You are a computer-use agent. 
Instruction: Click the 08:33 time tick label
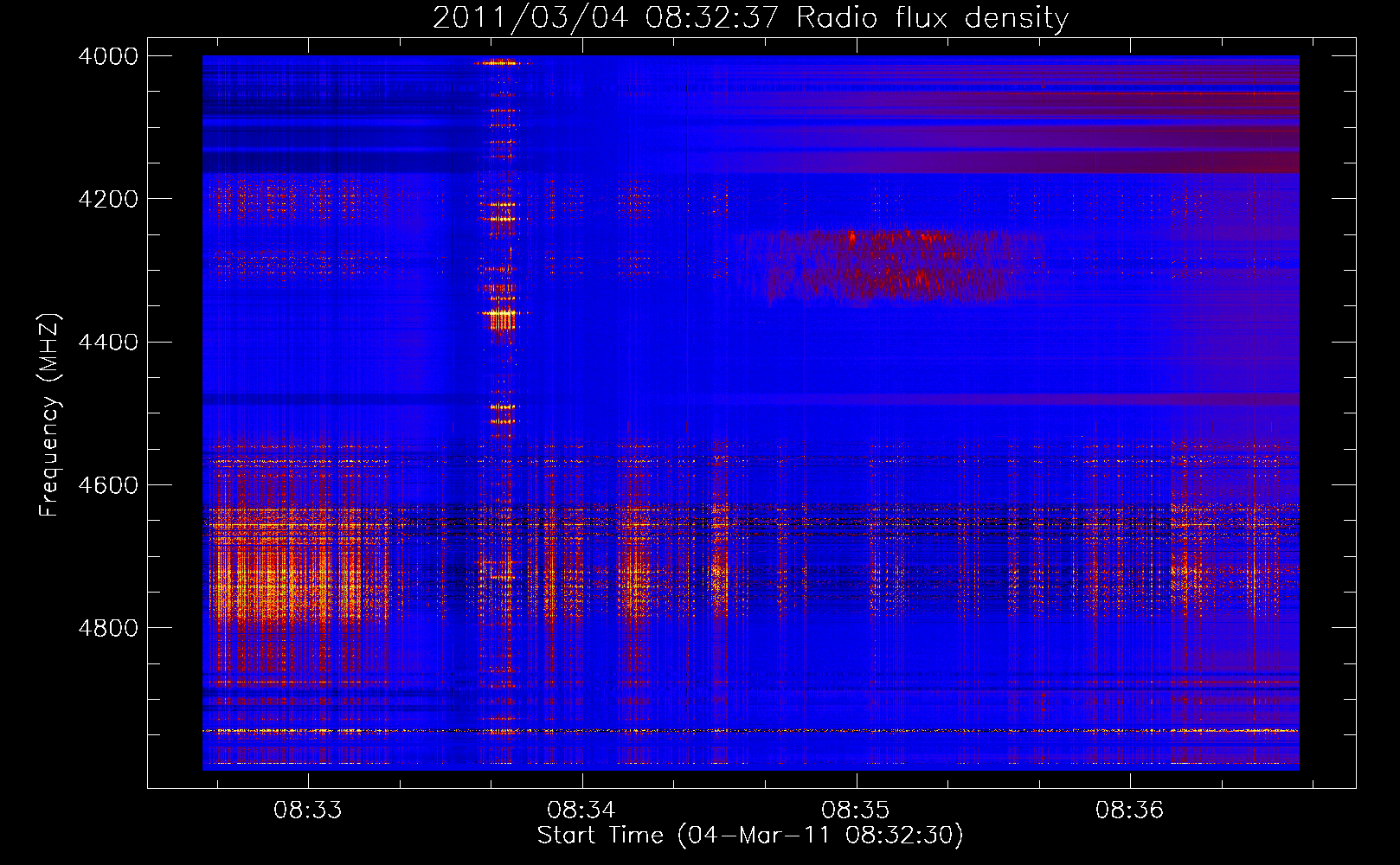pyautogui.click(x=308, y=811)
